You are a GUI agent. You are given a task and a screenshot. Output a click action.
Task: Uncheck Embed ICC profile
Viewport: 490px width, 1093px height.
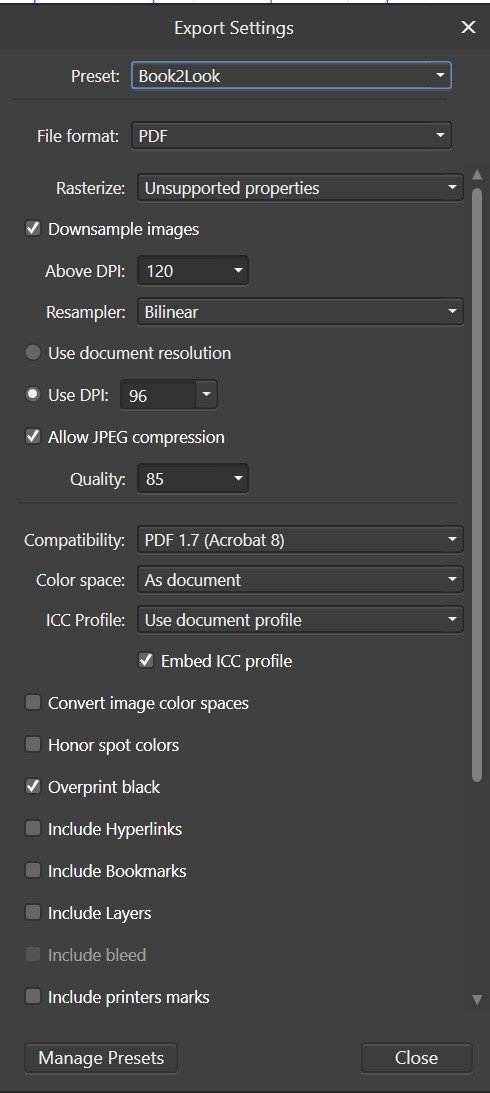click(146, 661)
